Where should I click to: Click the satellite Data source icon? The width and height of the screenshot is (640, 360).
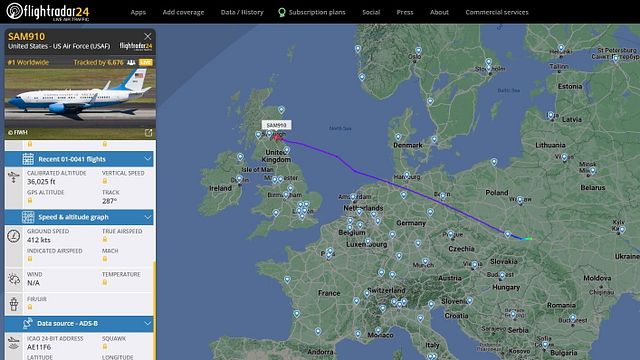coord(27,323)
